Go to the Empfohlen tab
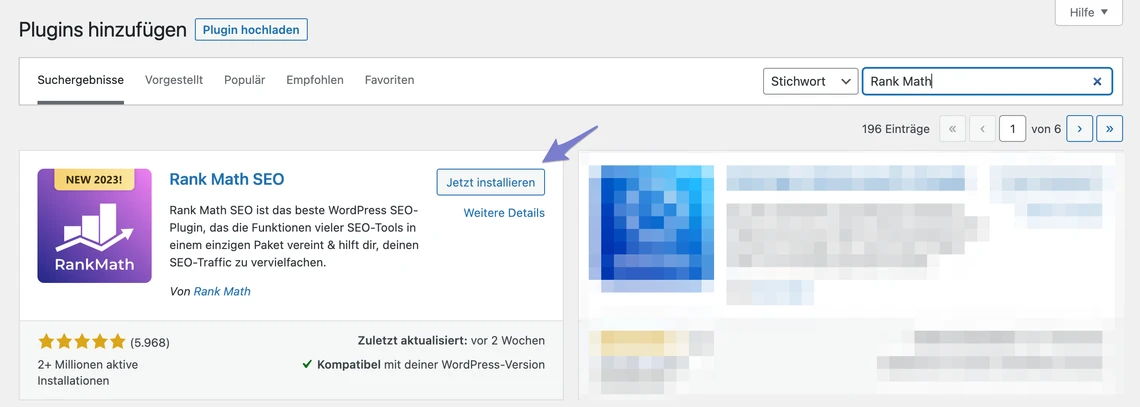 (314, 80)
